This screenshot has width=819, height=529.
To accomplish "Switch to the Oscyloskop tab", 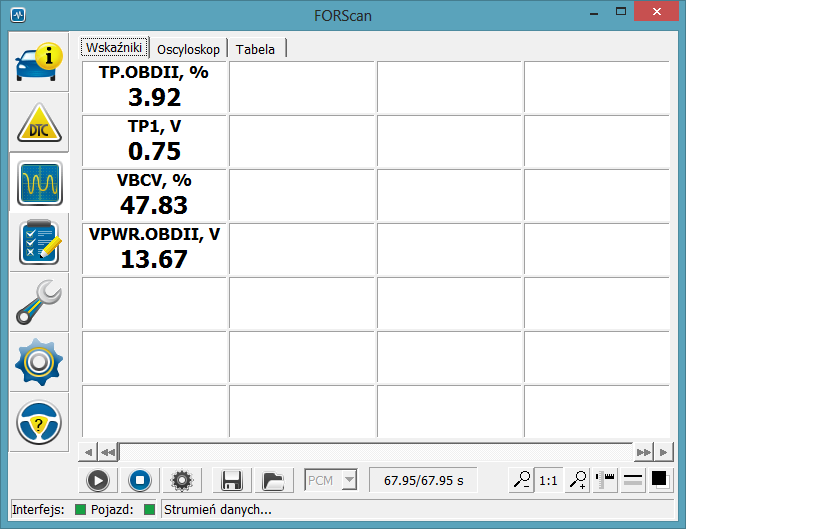I will [188, 49].
